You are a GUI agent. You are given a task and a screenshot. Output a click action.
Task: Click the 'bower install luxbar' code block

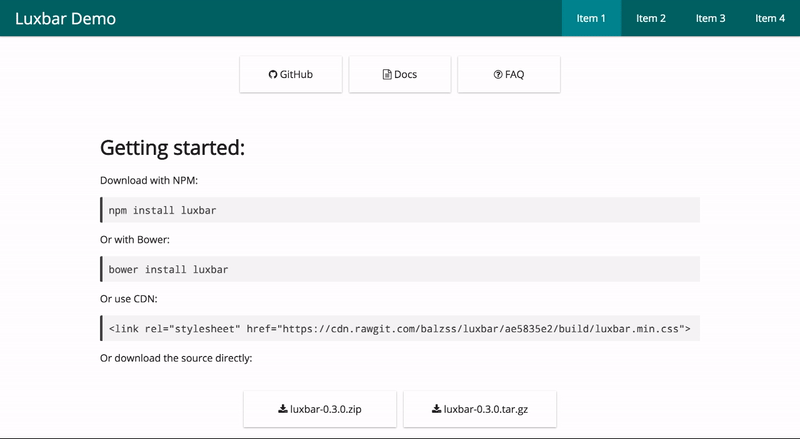(400, 269)
